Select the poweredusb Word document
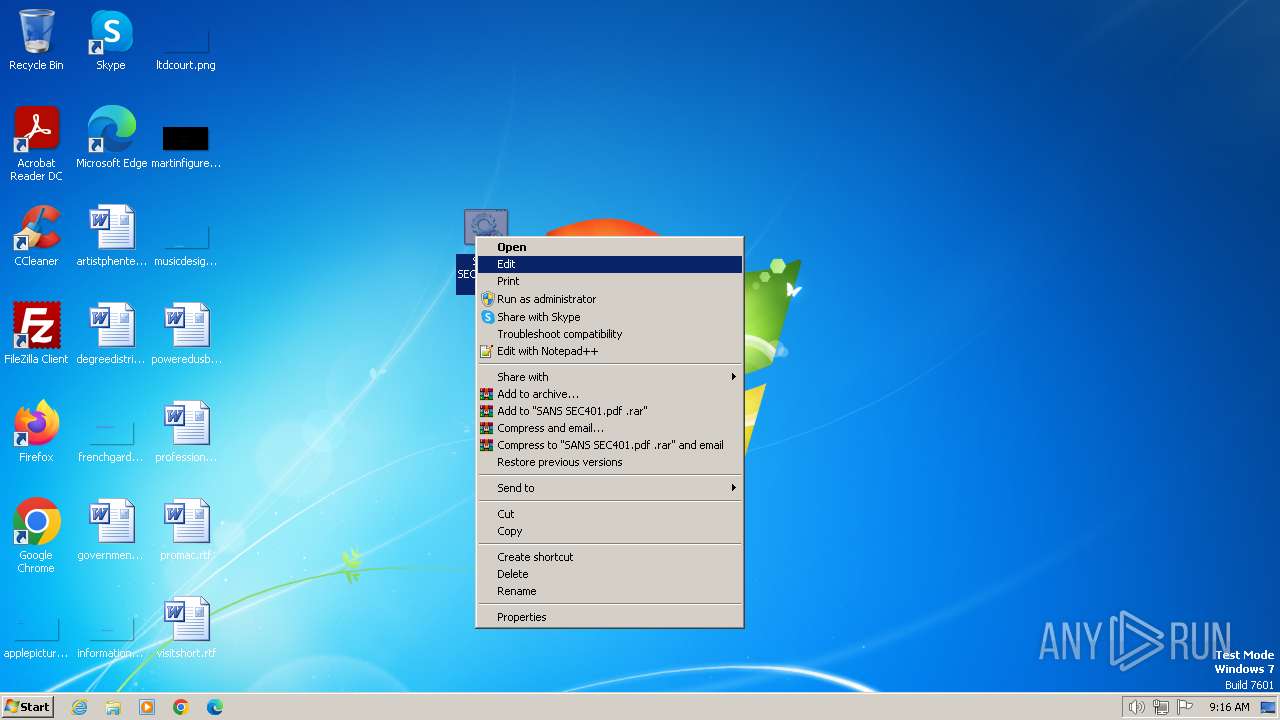The width and height of the screenshot is (1280, 720). coord(186,334)
